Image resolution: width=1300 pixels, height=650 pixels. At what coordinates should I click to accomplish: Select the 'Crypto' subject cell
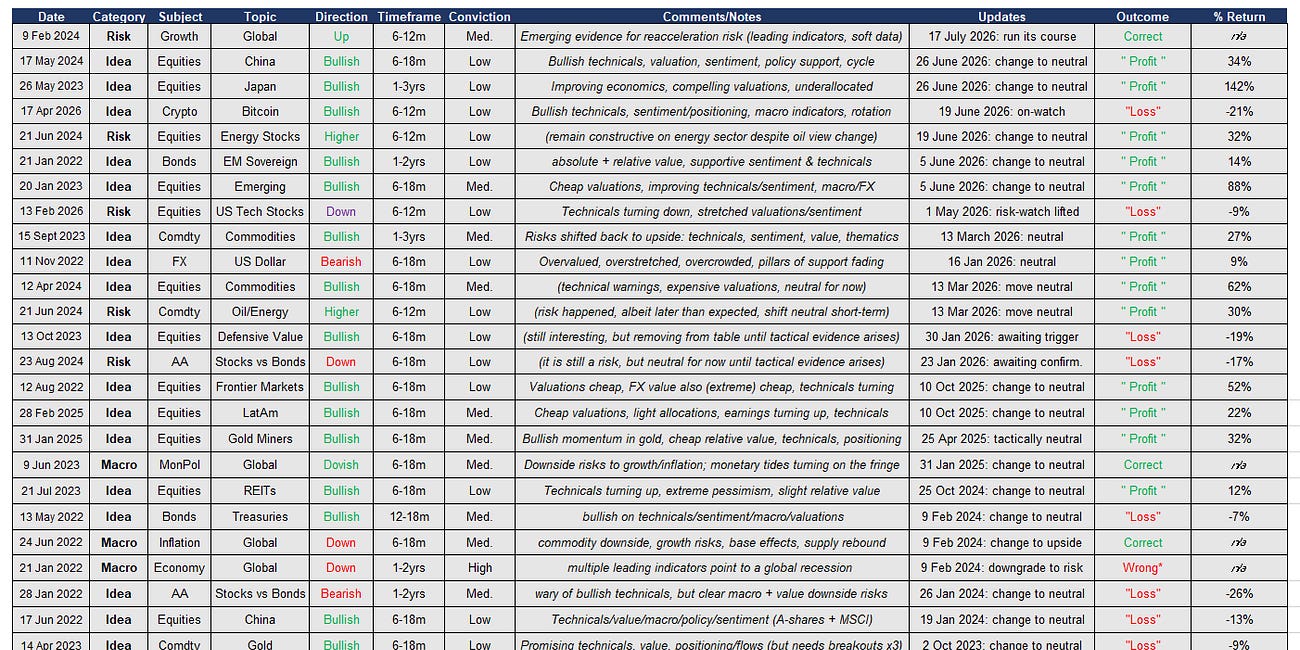click(180, 111)
